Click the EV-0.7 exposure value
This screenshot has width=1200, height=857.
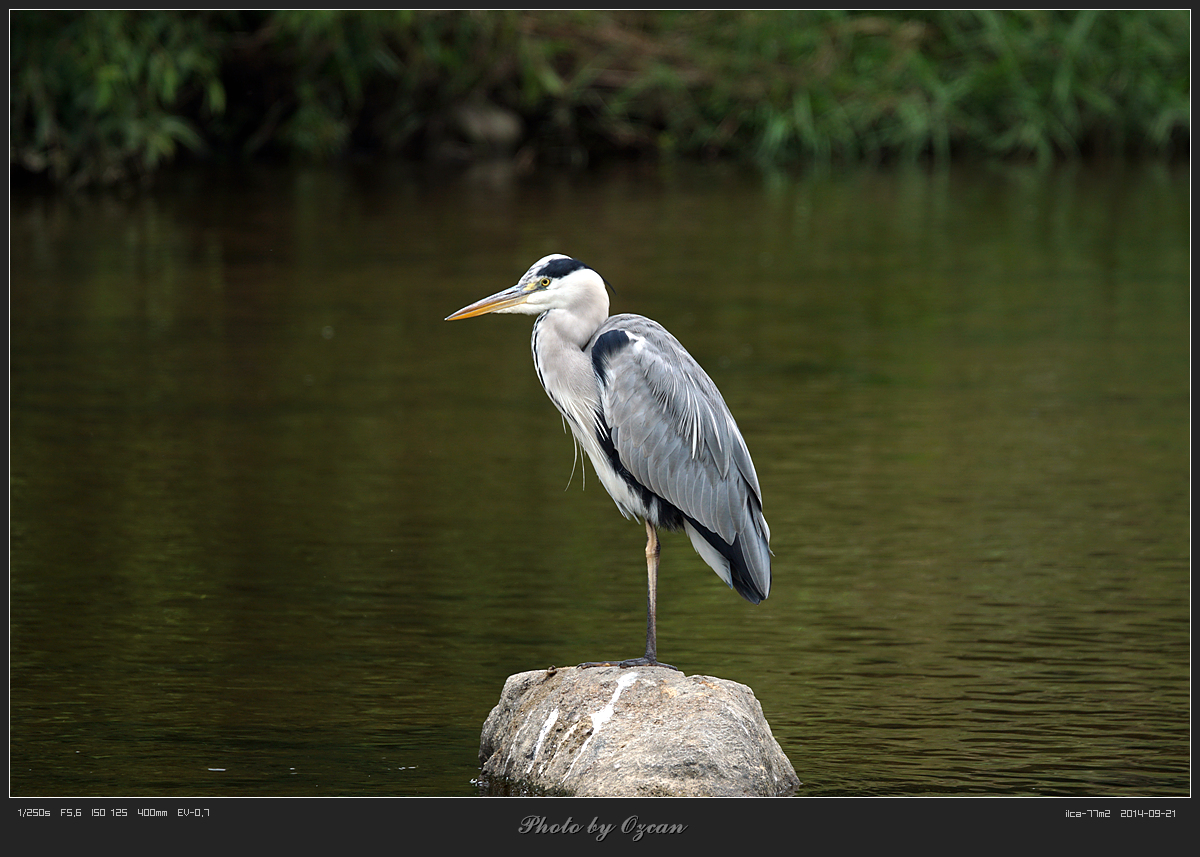tap(193, 813)
